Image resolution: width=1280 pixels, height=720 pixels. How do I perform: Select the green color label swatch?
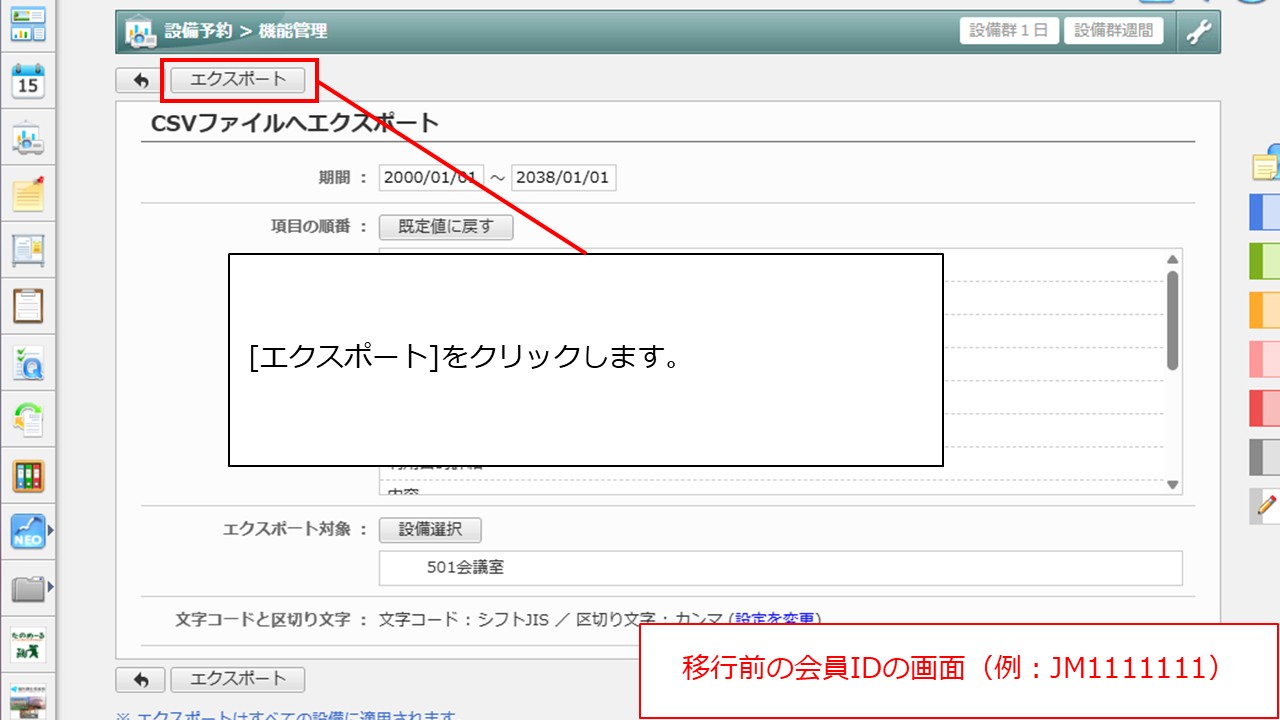point(1265,261)
